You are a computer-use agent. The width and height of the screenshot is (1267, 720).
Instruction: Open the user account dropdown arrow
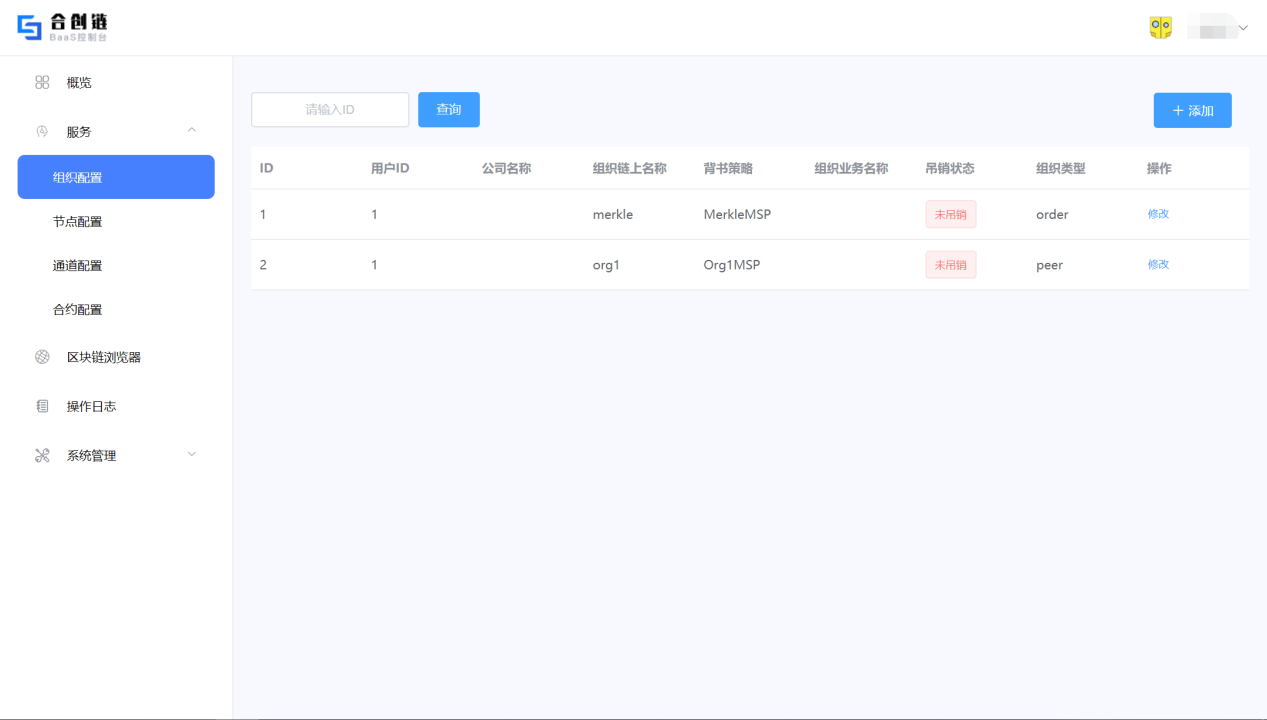click(1243, 28)
